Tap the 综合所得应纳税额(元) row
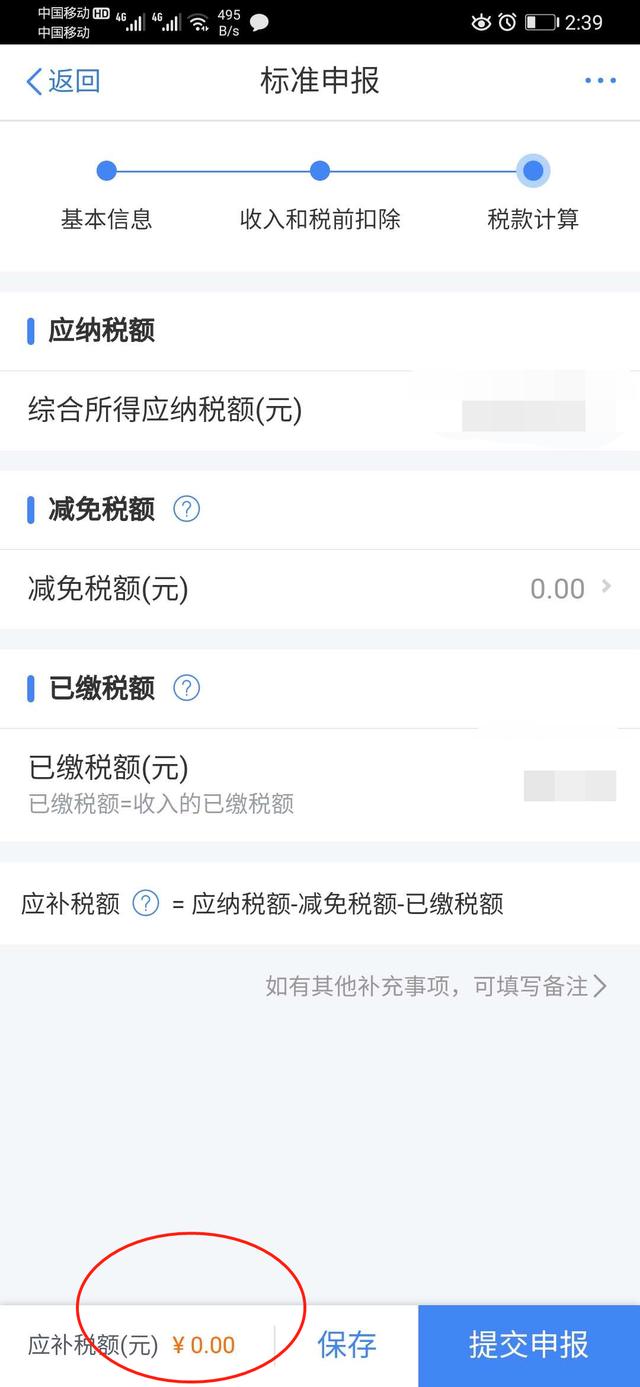Image resolution: width=640 pixels, height=1387 pixels. tap(320, 410)
